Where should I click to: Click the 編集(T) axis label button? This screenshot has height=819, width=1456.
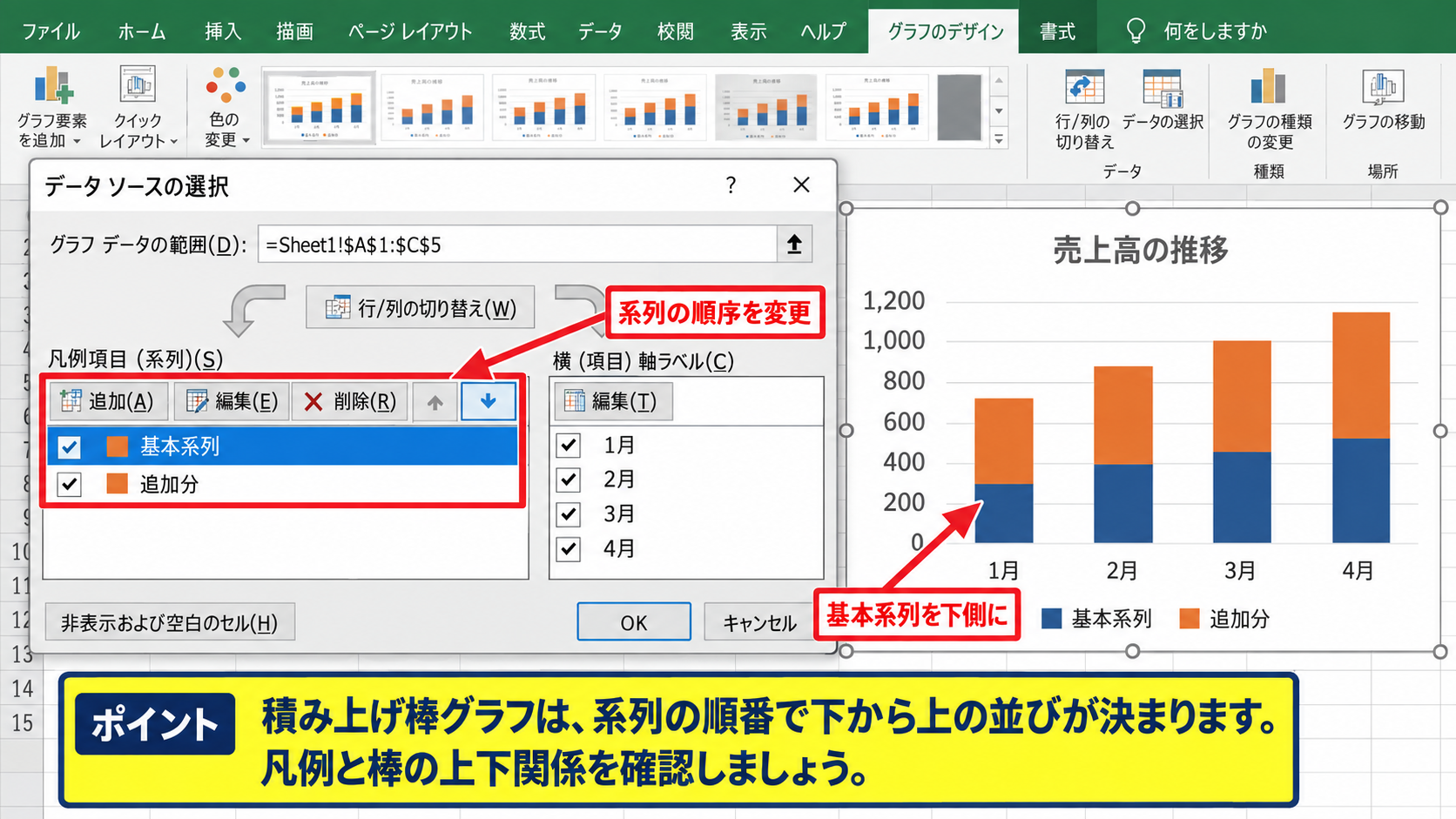(613, 401)
